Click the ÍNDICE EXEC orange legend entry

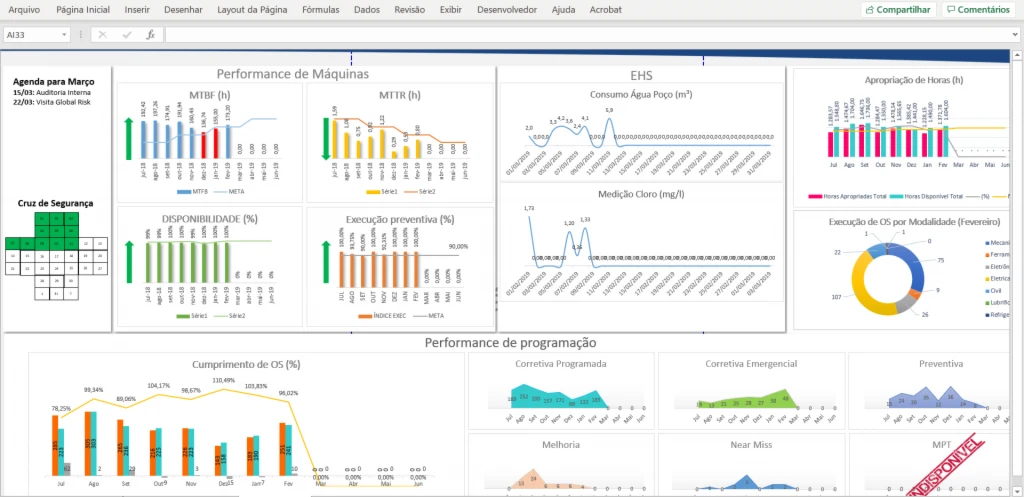tap(381, 316)
